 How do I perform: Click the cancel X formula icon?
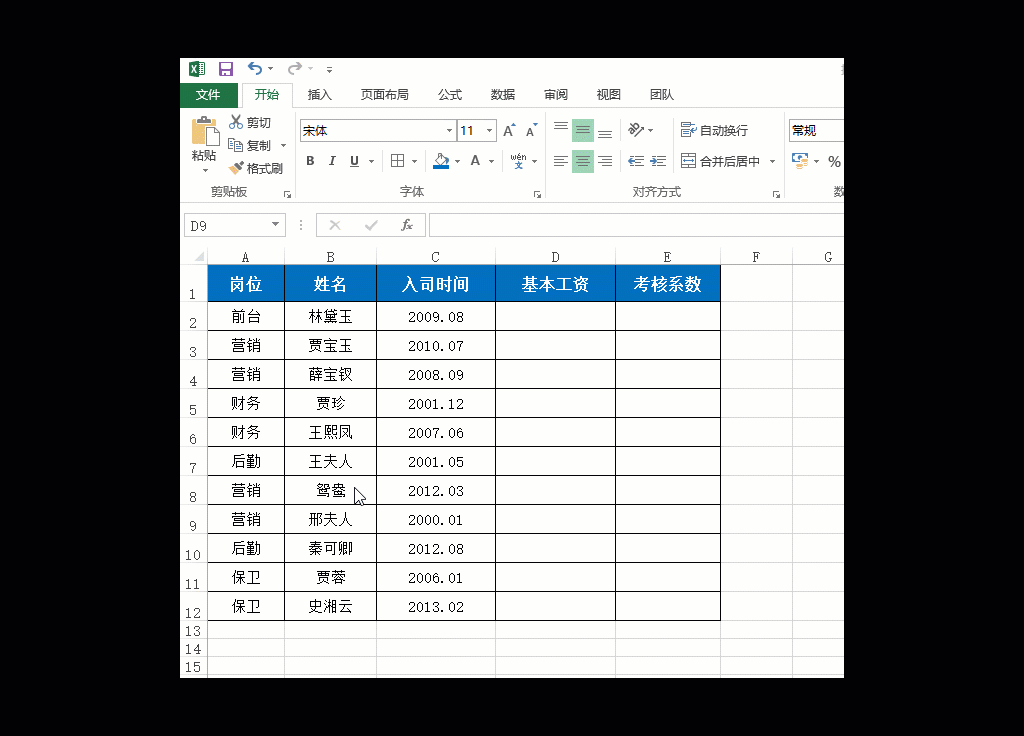[x=335, y=225]
